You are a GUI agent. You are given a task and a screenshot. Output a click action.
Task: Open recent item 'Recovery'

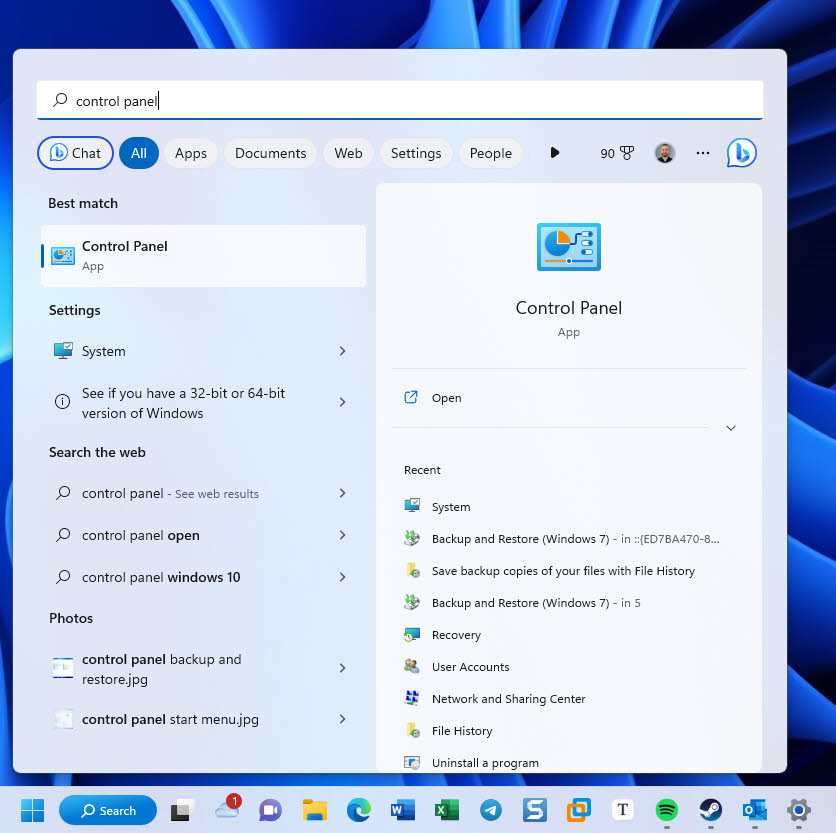pyautogui.click(x=456, y=635)
